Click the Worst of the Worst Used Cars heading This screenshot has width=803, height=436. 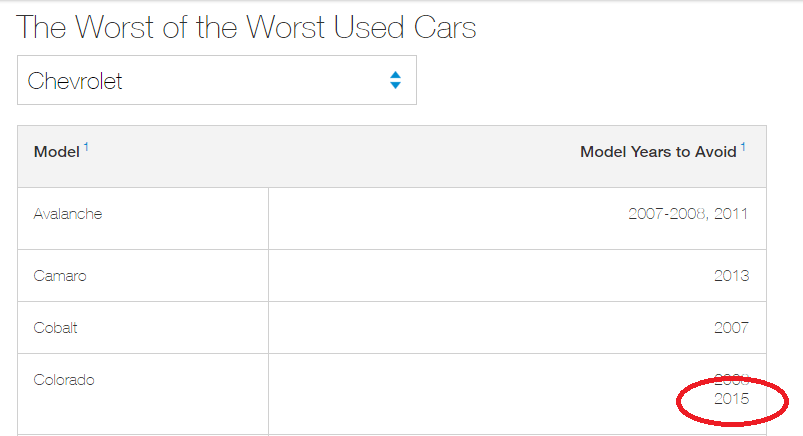[246, 27]
